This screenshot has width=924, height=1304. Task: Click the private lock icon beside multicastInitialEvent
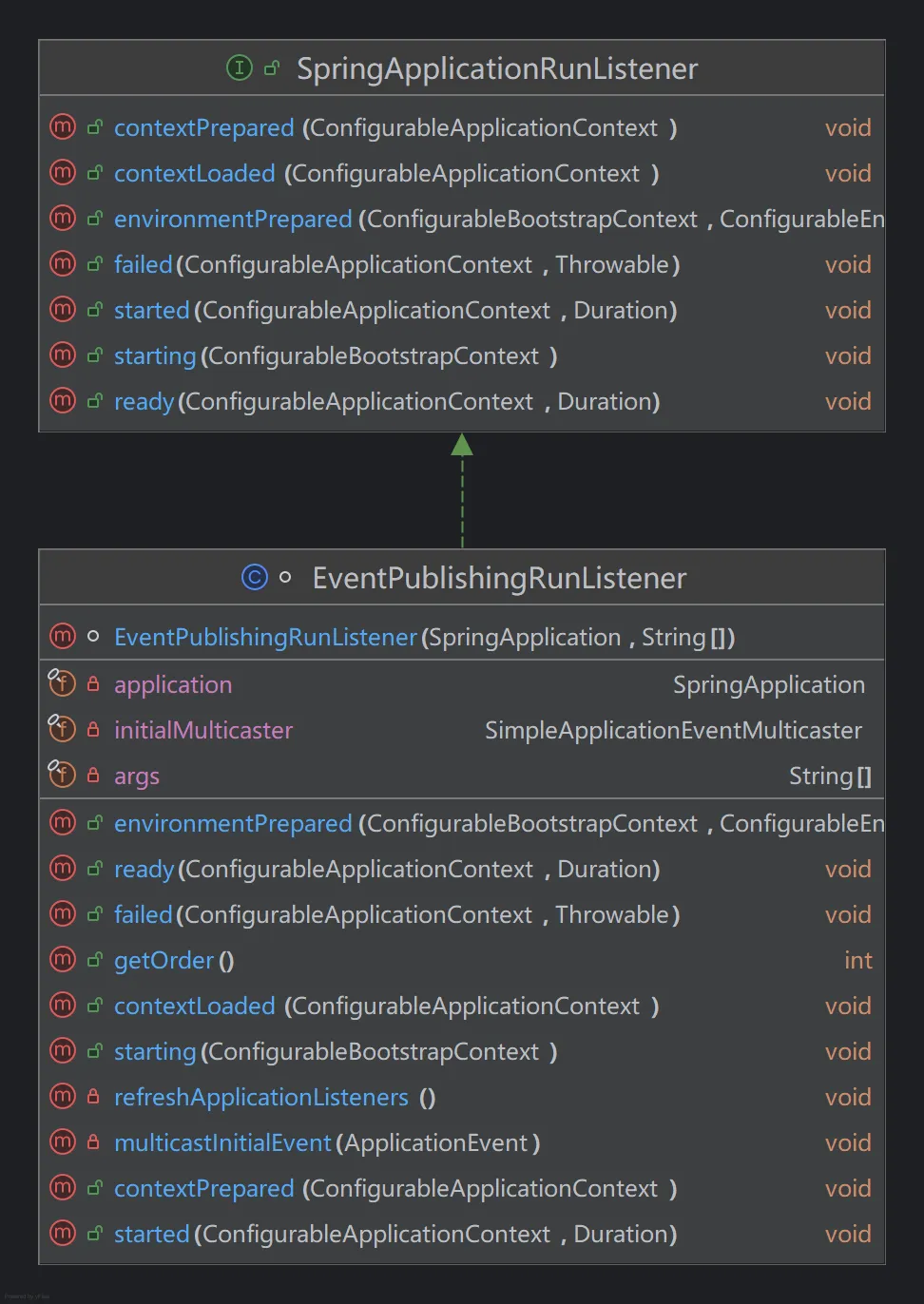[x=93, y=1141]
